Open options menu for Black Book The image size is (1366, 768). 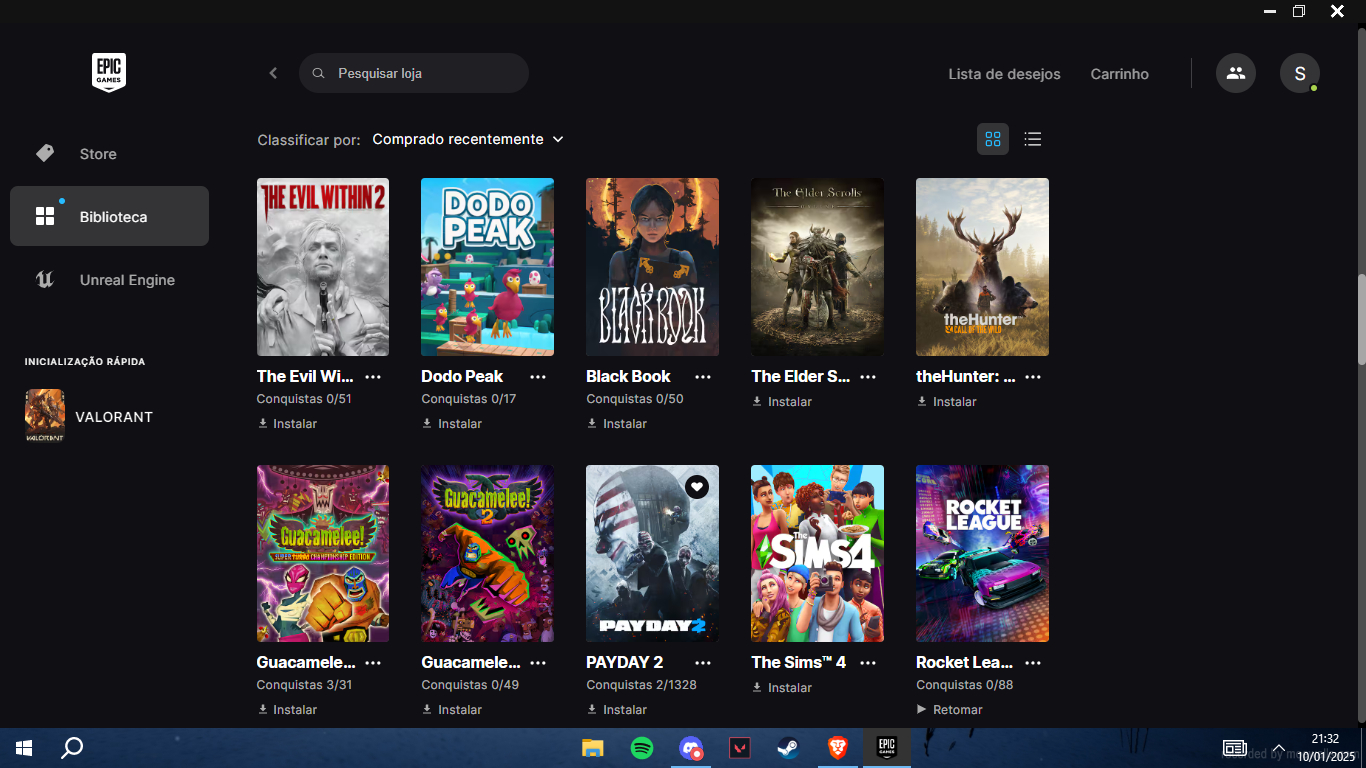(703, 377)
